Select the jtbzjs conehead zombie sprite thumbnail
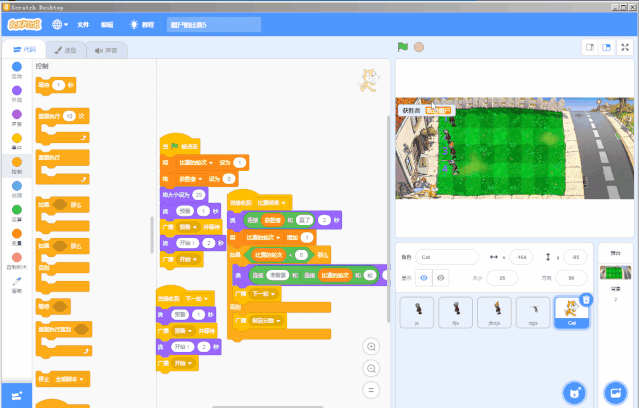 pos(494,313)
